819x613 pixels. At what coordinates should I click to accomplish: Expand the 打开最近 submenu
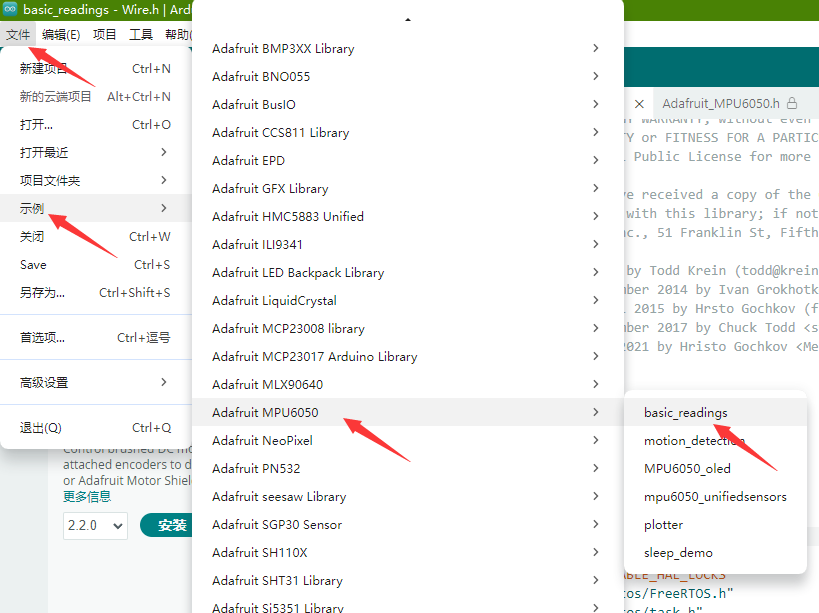[x=96, y=152]
